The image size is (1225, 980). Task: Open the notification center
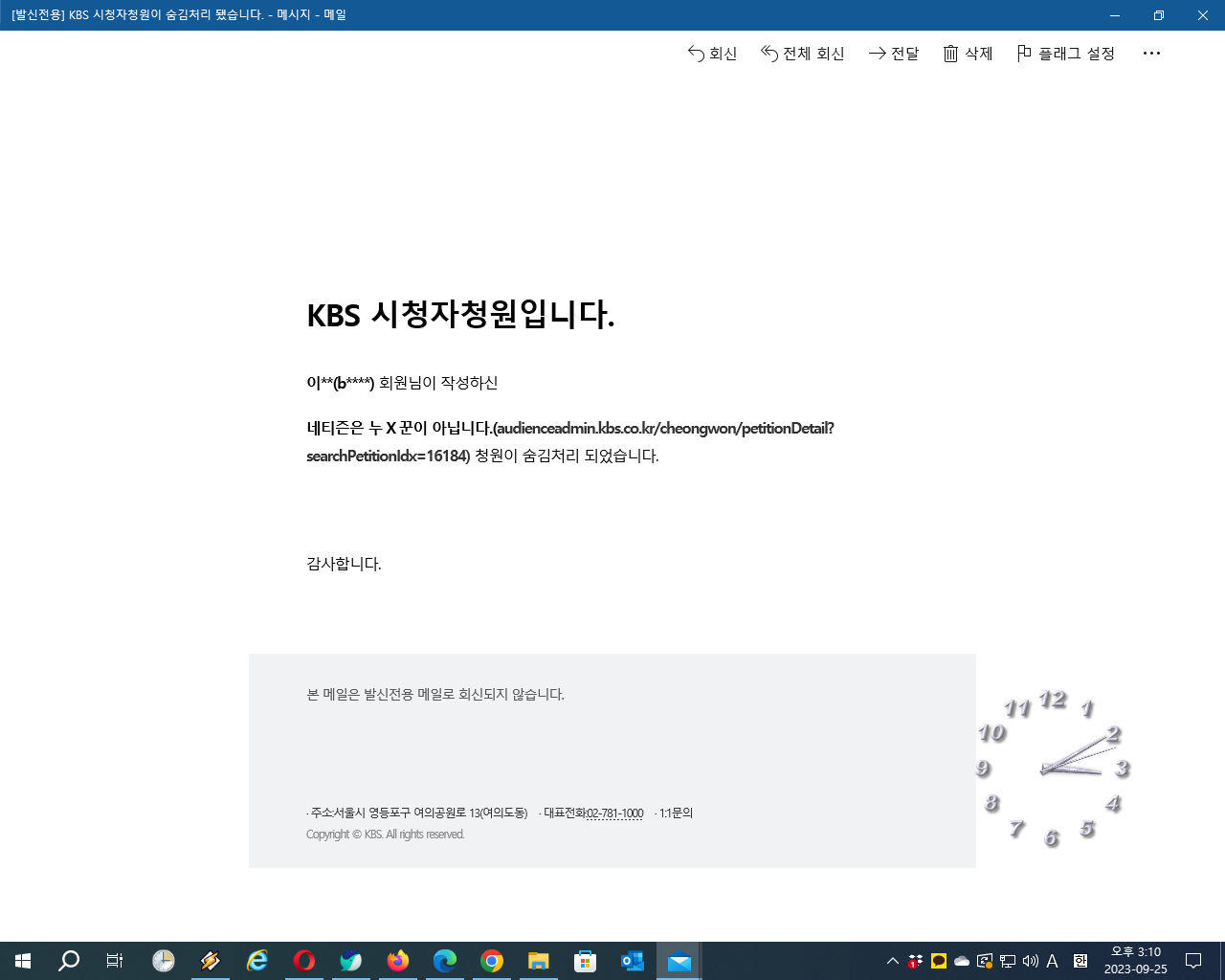coord(1193,961)
